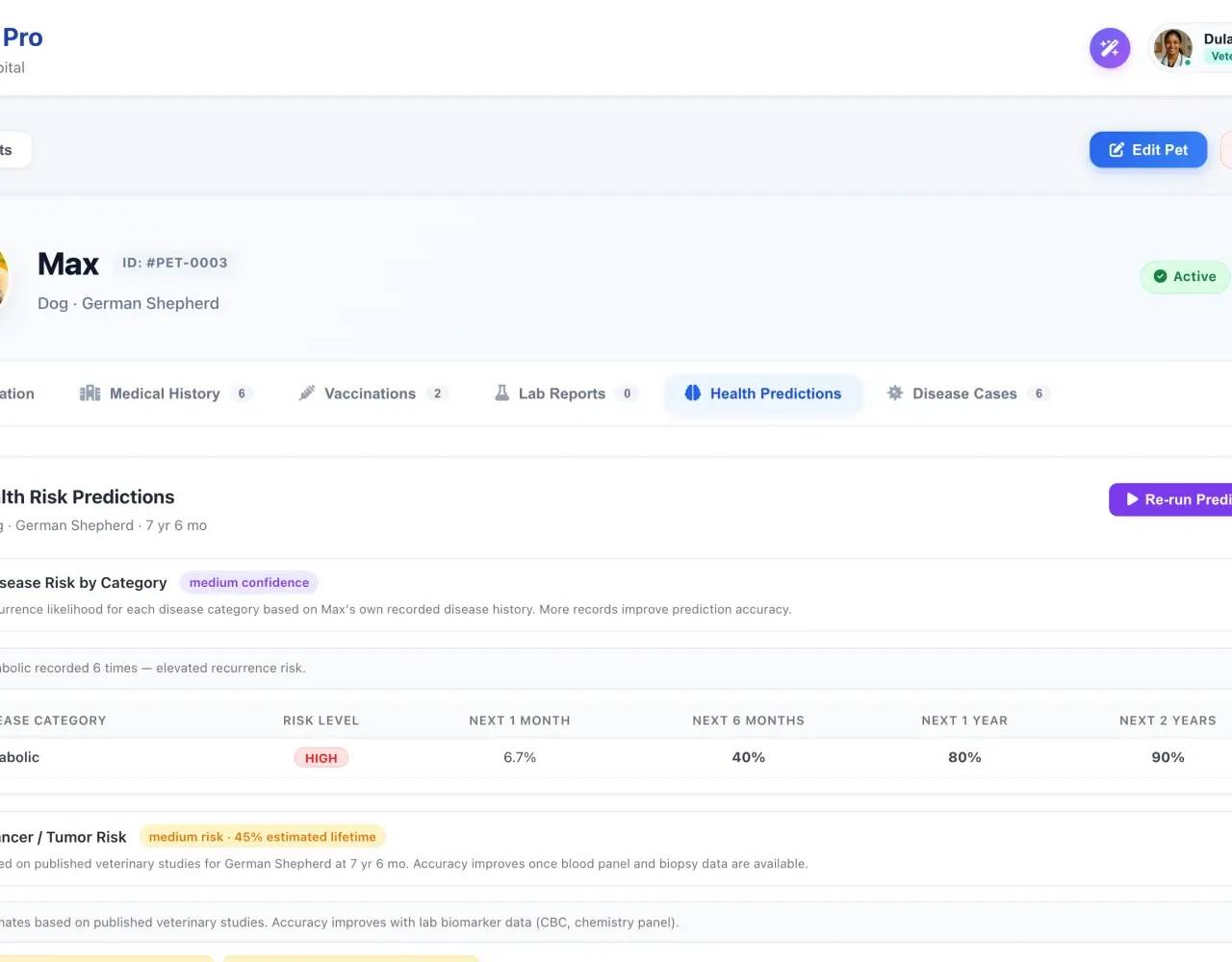Go to the Disease Cases tab
Screen dimensions: 1232x962
pyautogui.click(x=968, y=393)
